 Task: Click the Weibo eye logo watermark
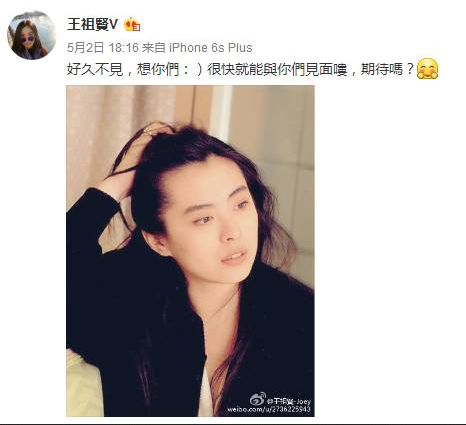click(x=258, y=399)
